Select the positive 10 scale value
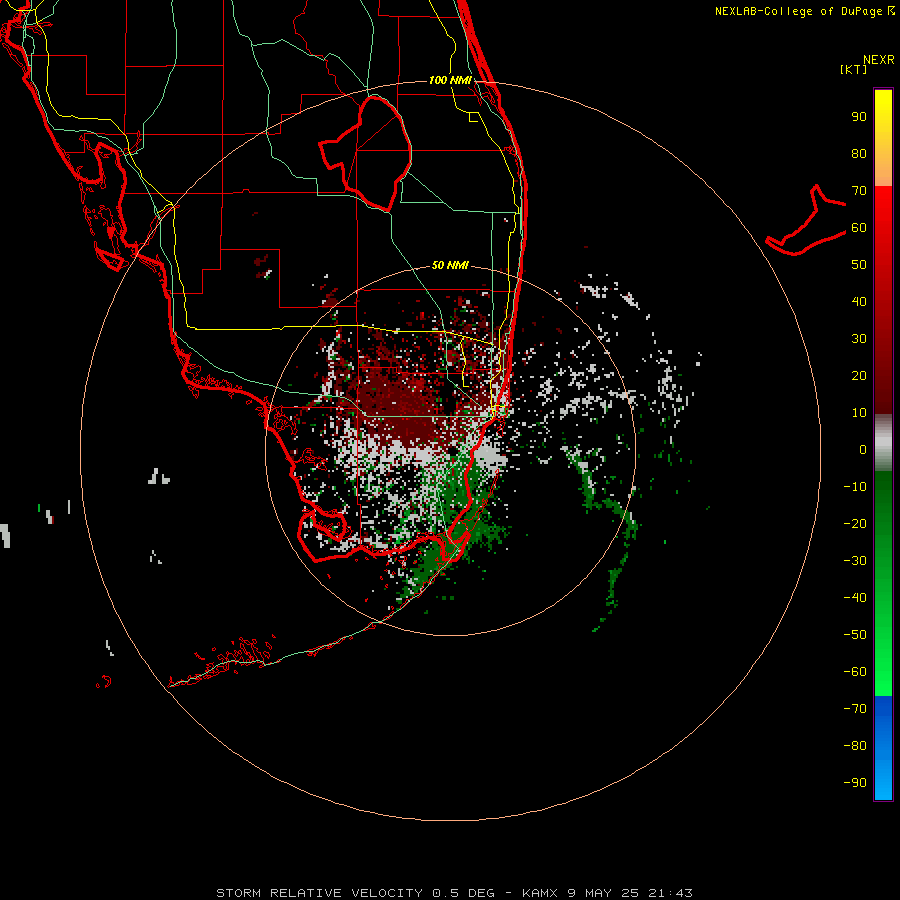The height and width of the screenshot is (900, 900). click(x=859, y=413)
